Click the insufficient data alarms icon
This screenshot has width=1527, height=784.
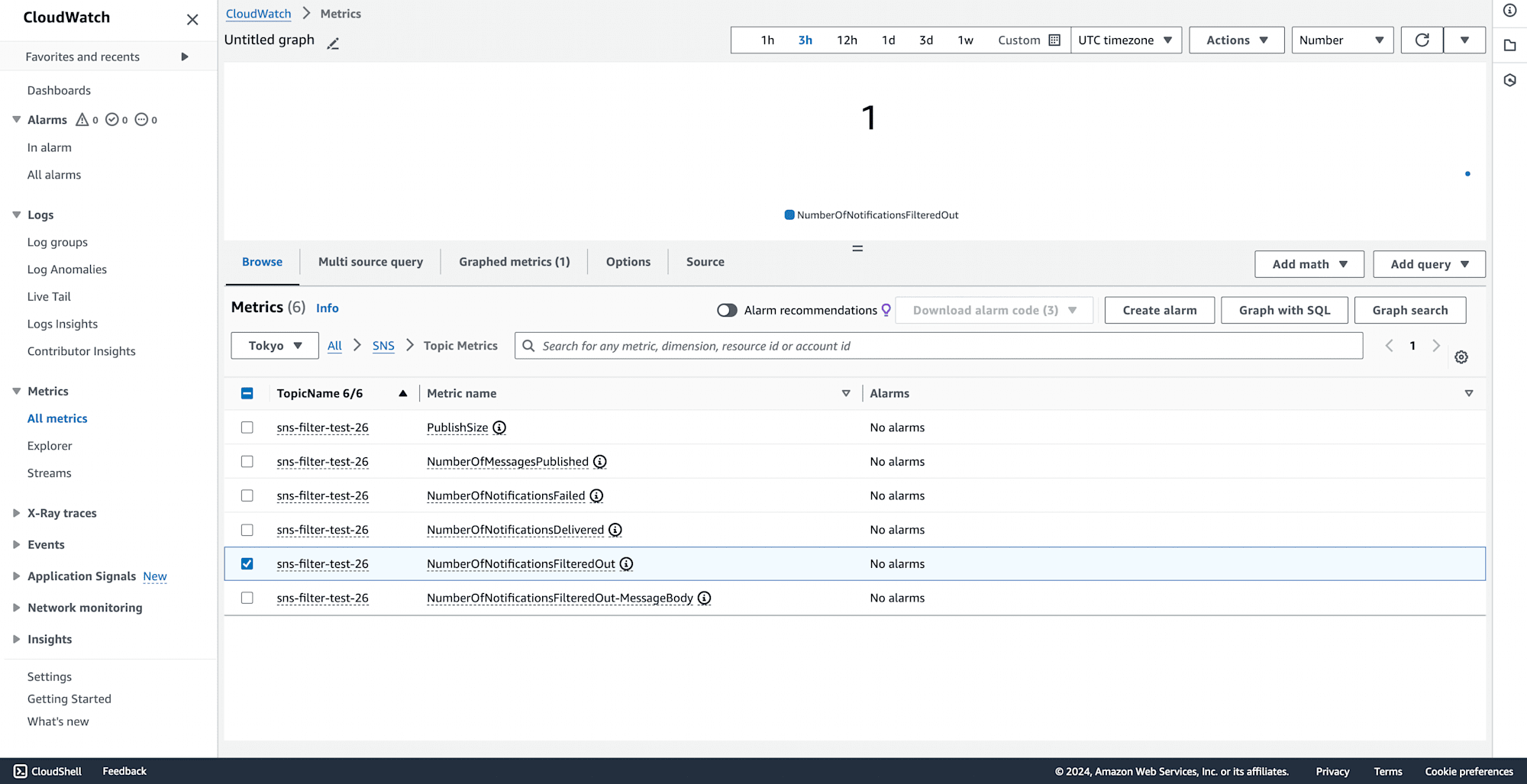point(141,119)
